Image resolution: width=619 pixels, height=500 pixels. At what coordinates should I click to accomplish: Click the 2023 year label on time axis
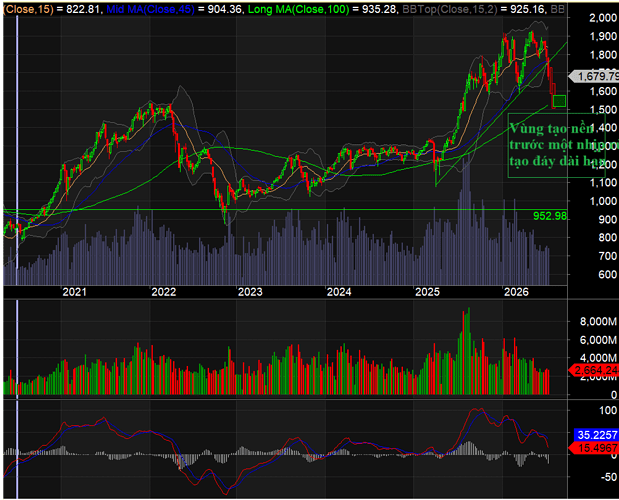pos(250,292)
